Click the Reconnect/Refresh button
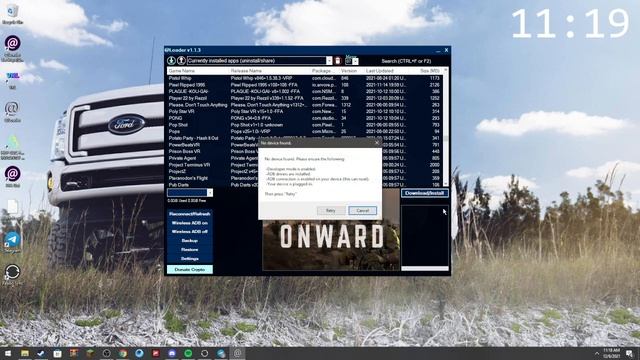Viewport: 640px width, 360px height. pyautogui.click(x=190, y=214)
